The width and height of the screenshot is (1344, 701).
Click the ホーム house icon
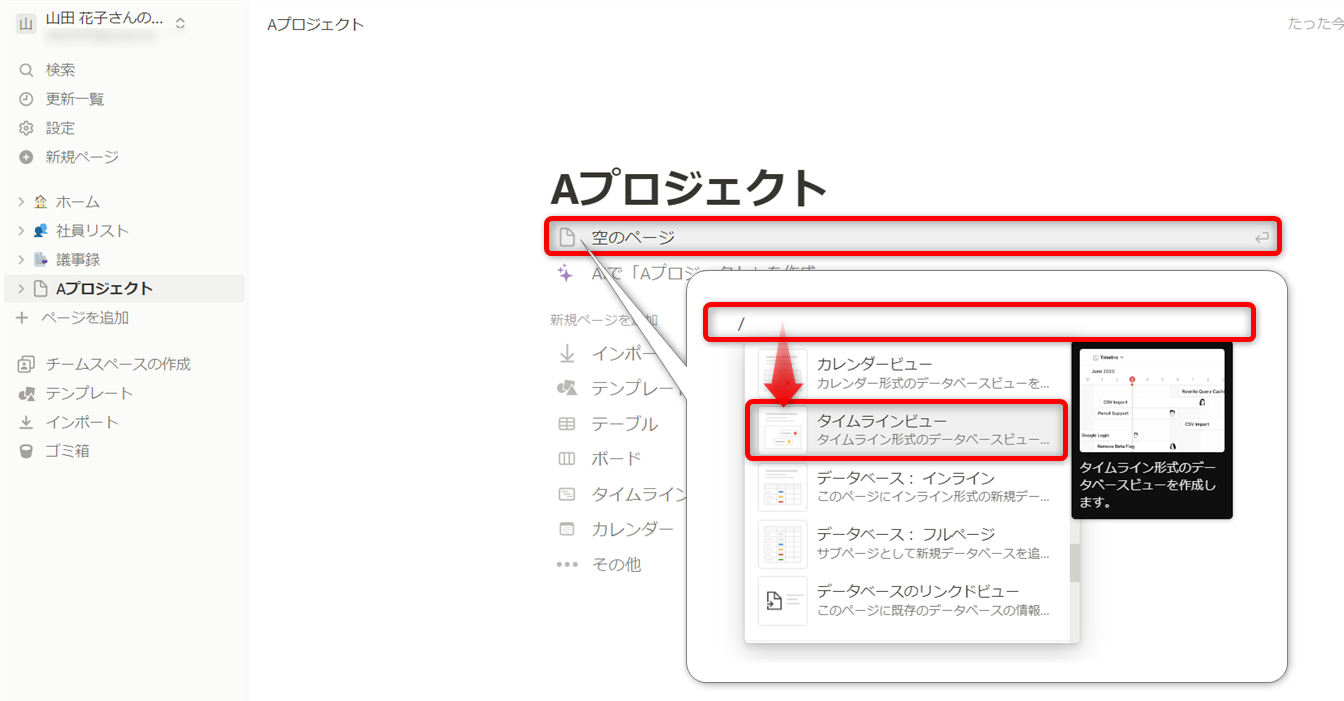41,202
